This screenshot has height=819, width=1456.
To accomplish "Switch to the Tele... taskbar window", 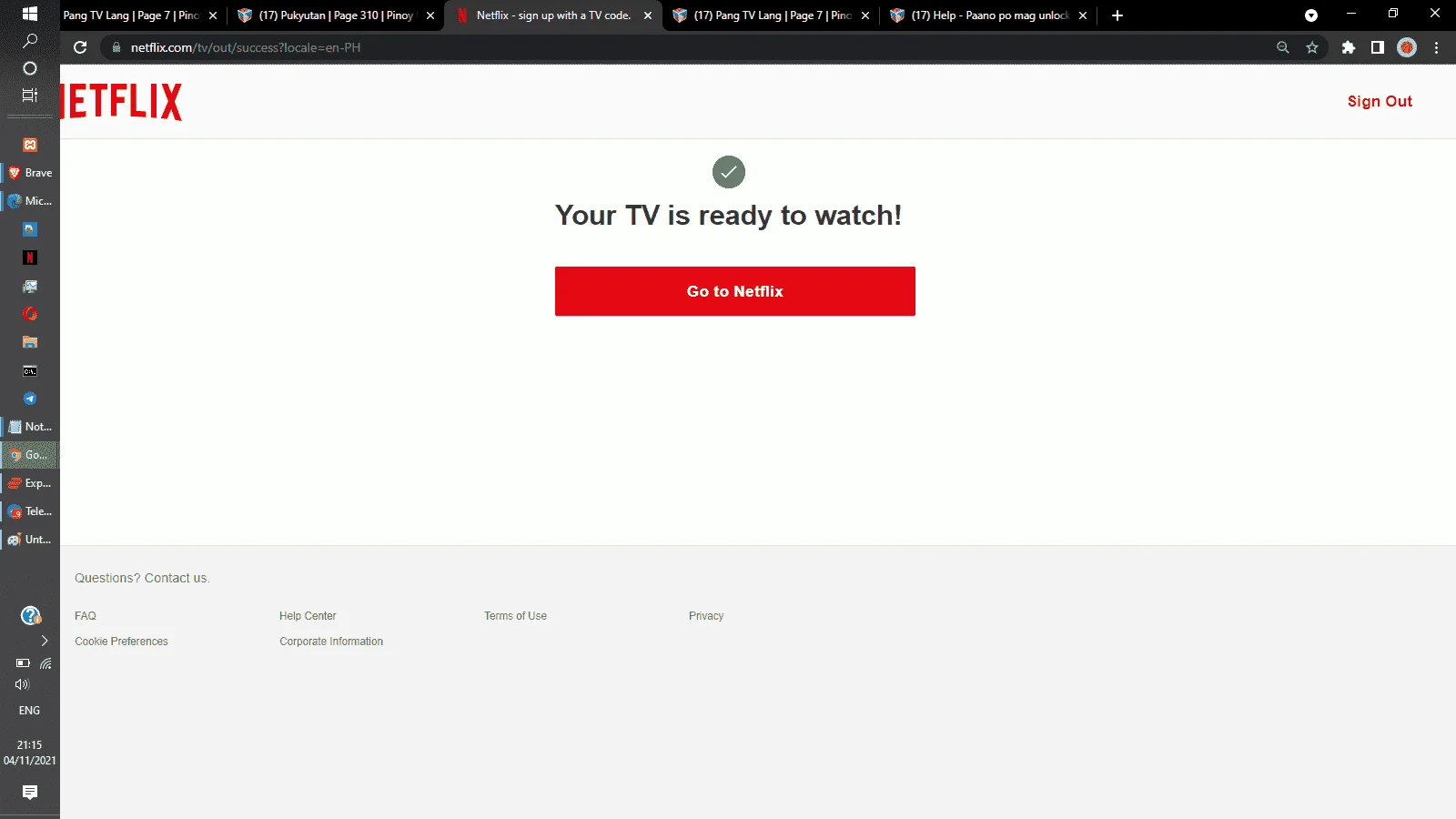I will point(30,511).
